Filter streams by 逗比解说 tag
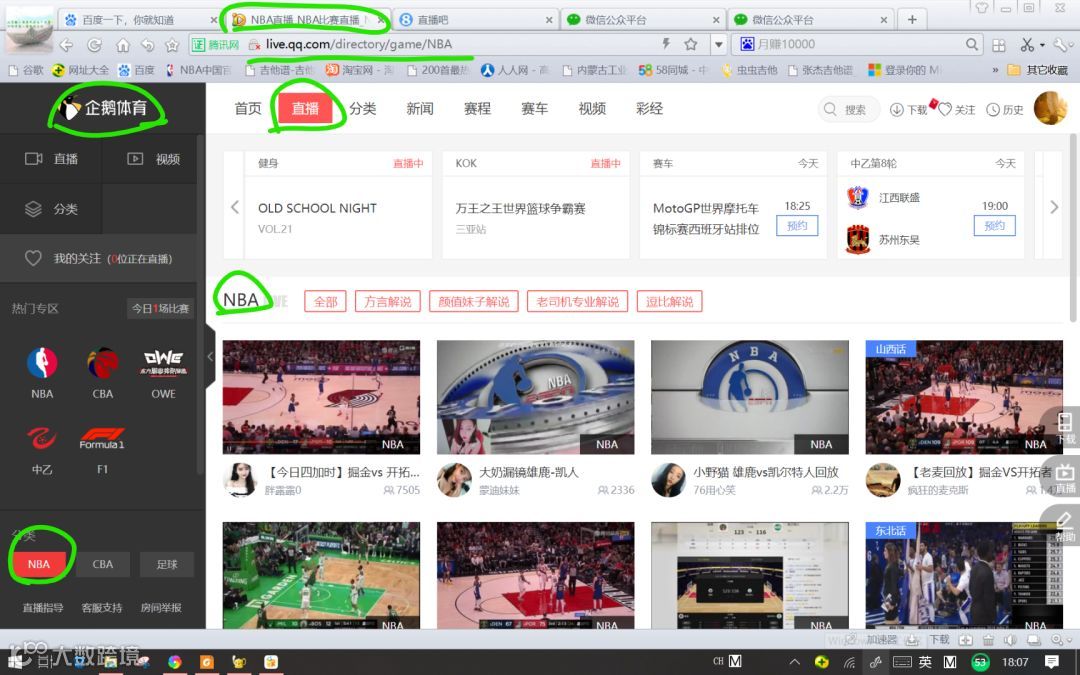Viewport: 1080px width, 675px height. [669, 302]
